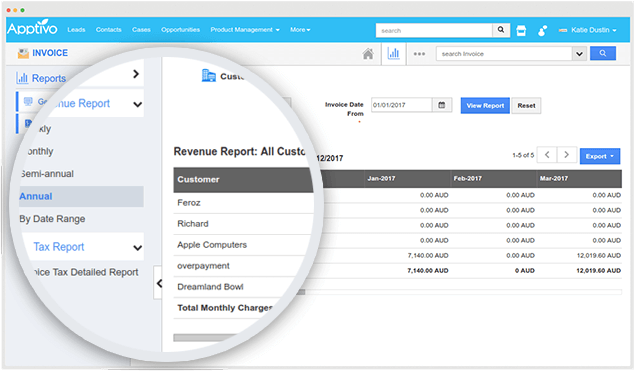Select the Annual report option
Viewport: 635px width, 371px height.
point(81,196)
